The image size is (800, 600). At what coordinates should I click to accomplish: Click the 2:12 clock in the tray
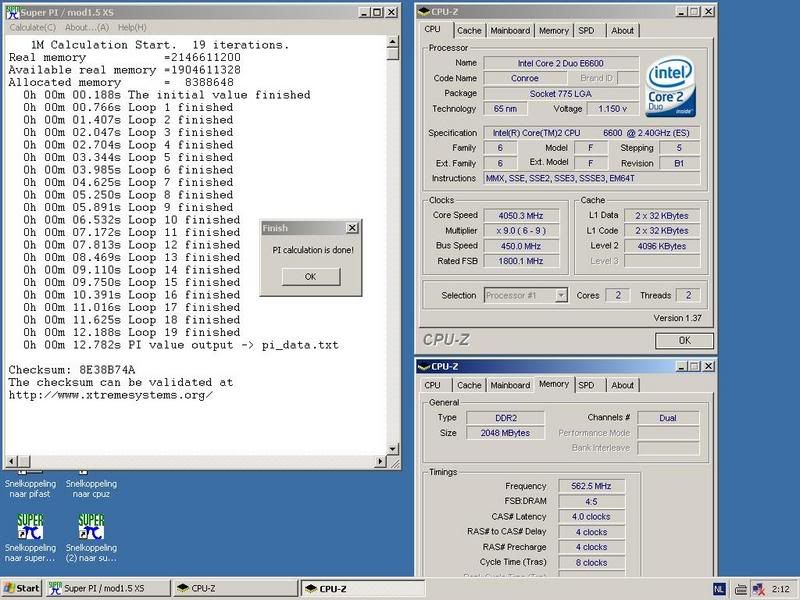coord(781,589)
